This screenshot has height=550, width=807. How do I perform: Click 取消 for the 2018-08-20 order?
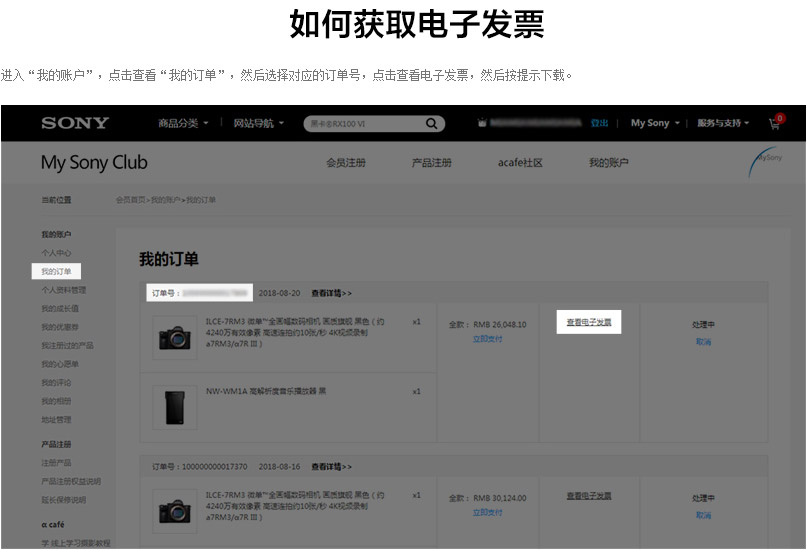(703, 342)
